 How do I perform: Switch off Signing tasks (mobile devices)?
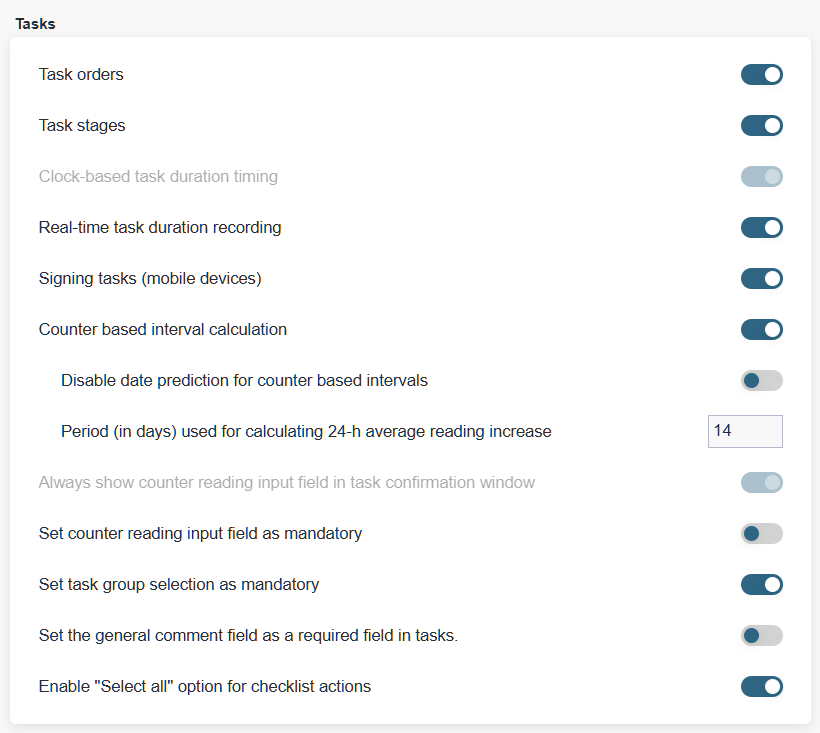(x=761, y=279)
